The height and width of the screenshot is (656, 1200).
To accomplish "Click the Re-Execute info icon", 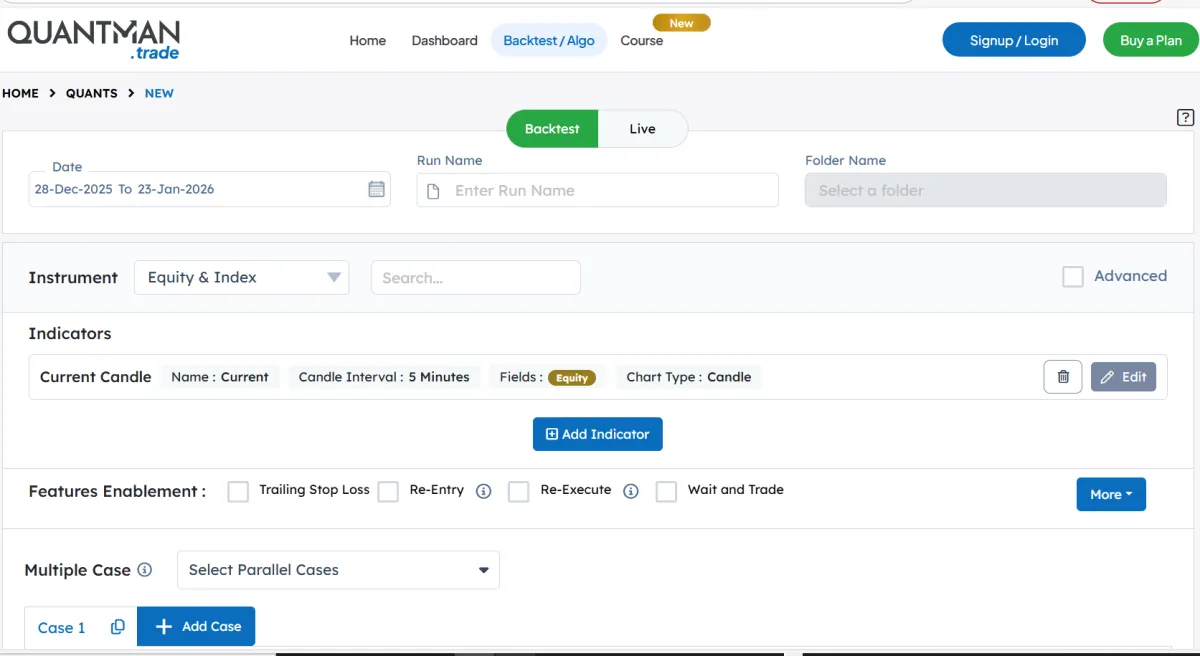I will (631, 491).
